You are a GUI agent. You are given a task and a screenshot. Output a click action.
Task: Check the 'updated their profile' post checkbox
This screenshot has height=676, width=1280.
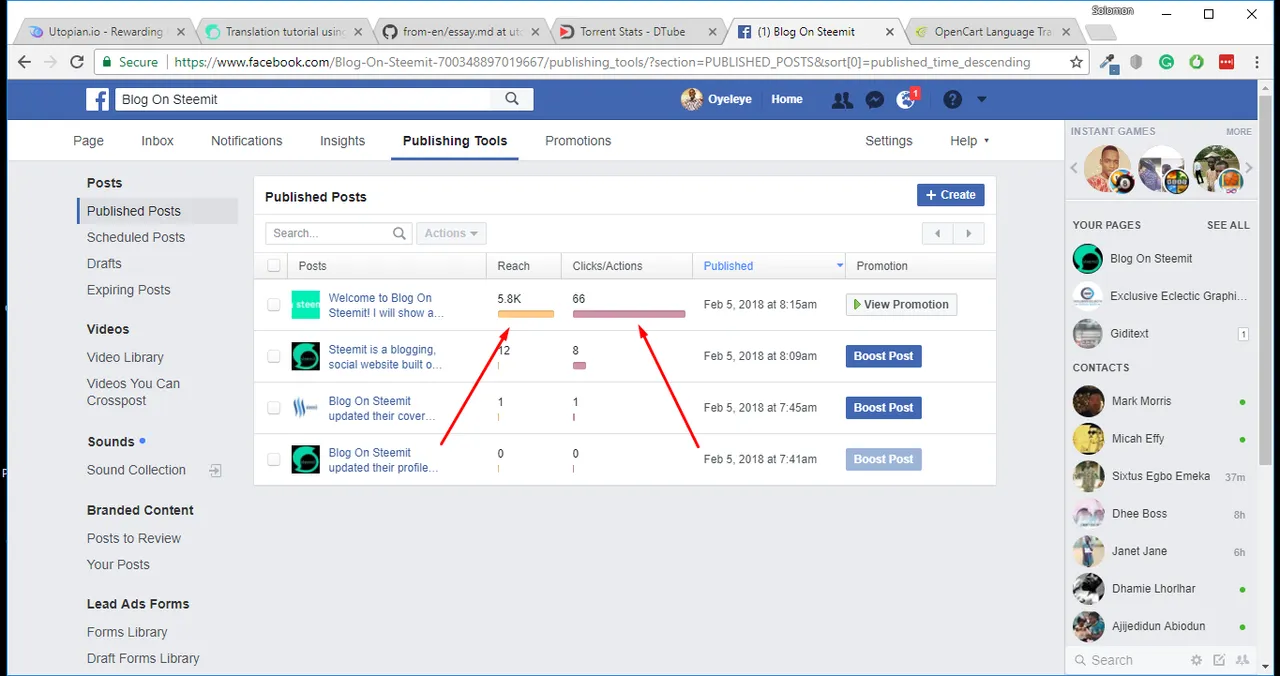(274, 460)
